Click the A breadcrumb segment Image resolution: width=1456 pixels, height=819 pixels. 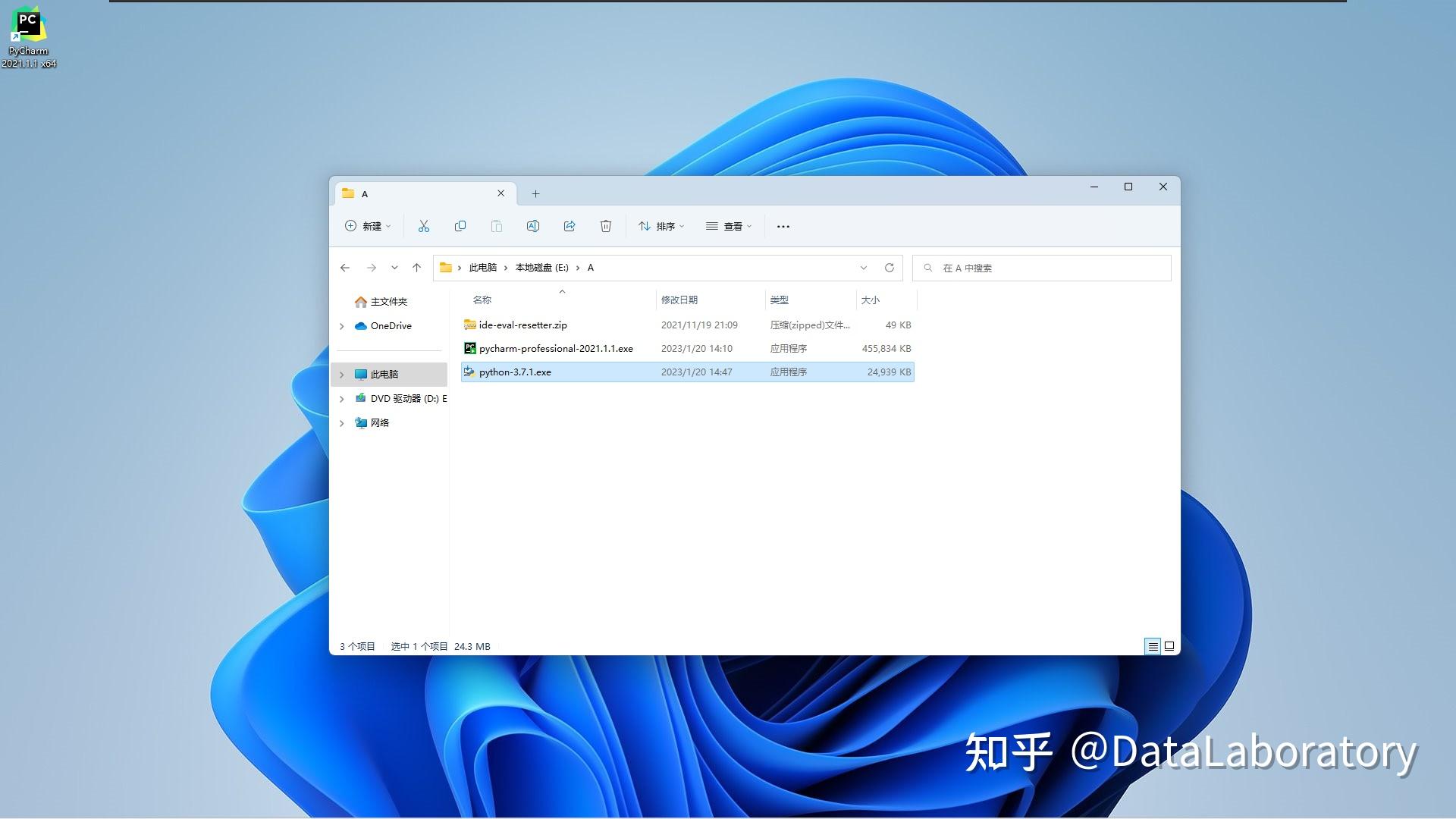tap(591, 268)
